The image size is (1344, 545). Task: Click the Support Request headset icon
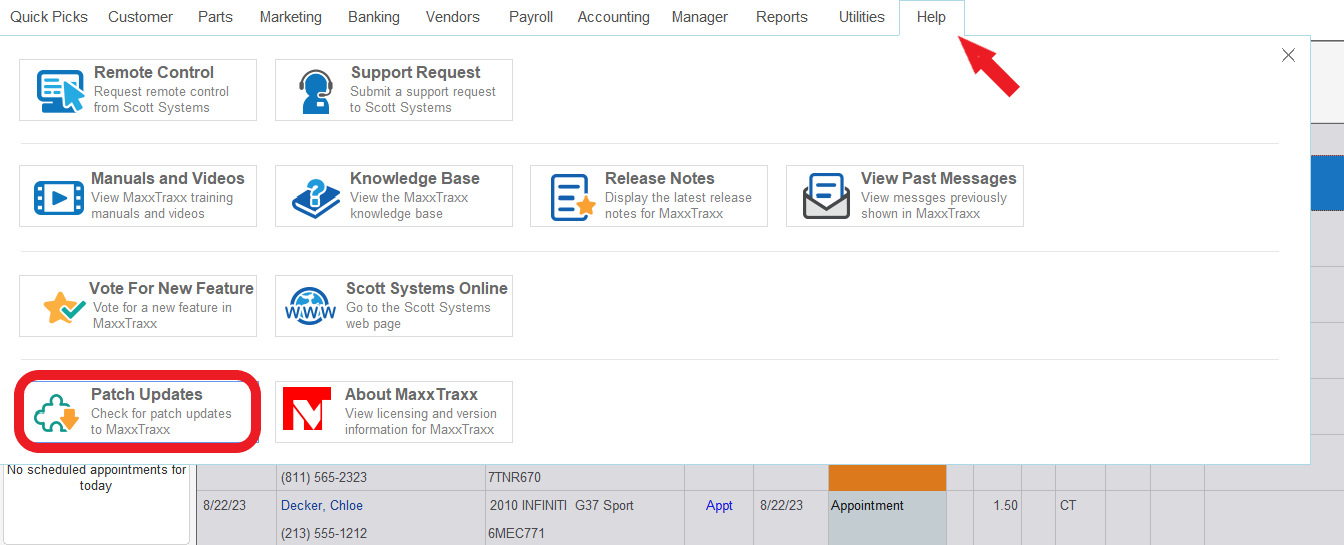[316, 91]
